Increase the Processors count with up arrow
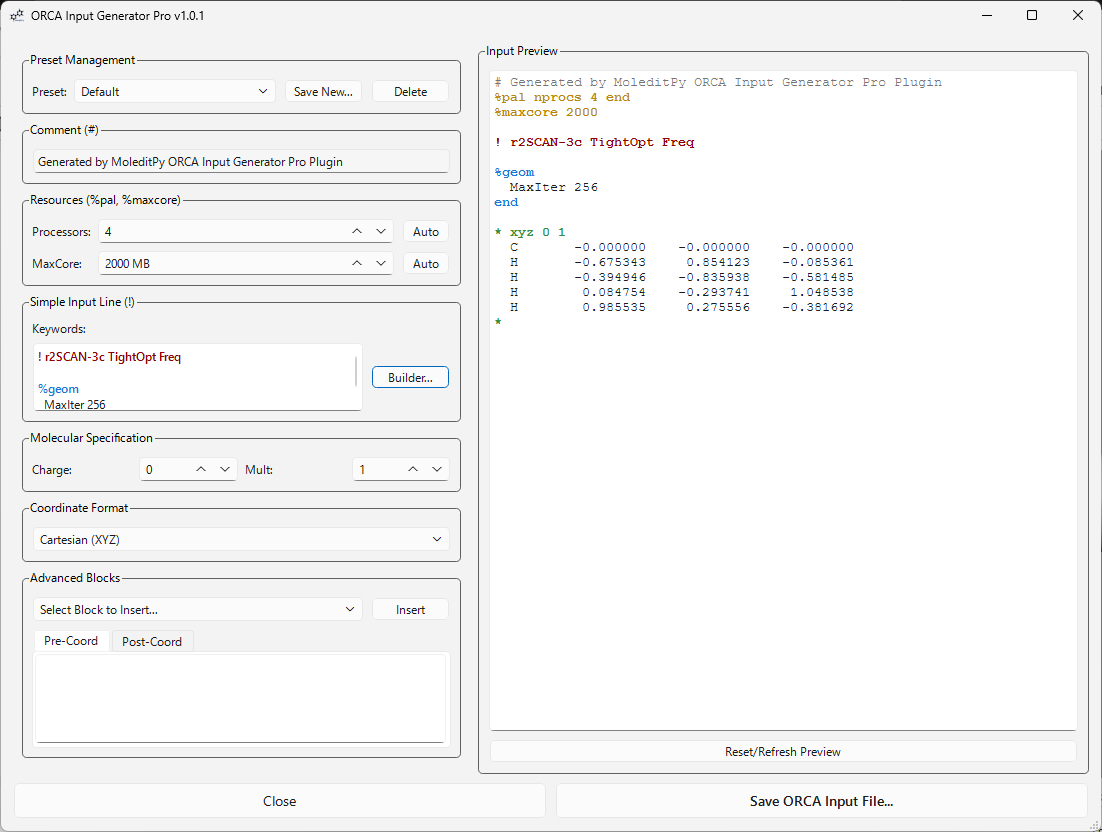 (x=357, y=231)
